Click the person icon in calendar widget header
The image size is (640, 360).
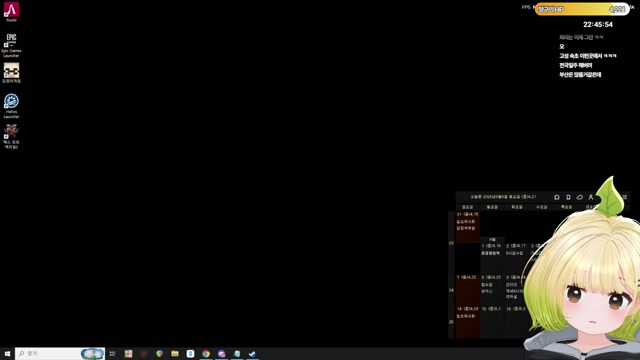(591, 197)
